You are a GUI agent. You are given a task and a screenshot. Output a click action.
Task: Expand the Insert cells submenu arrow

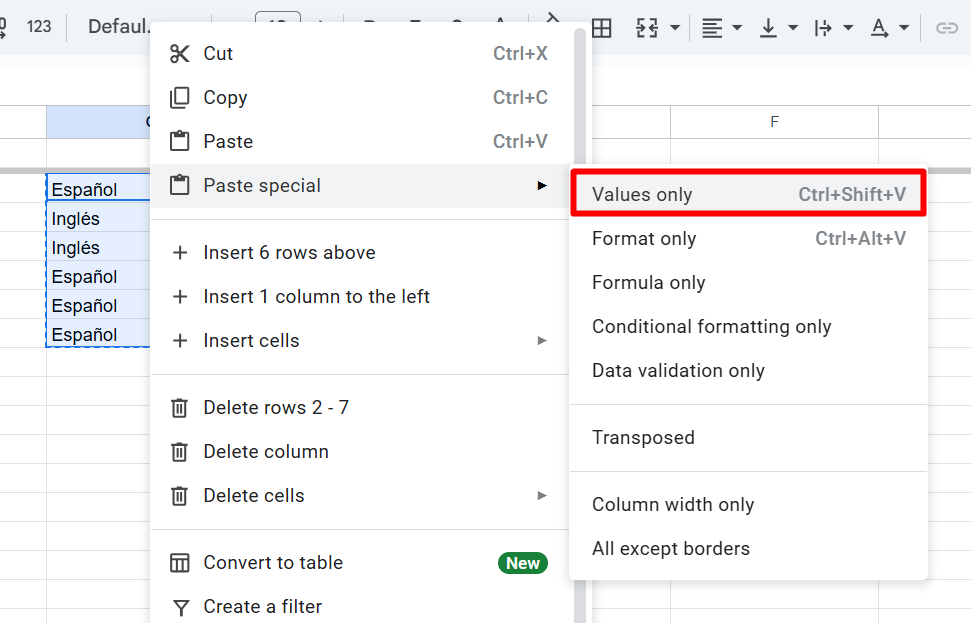(x=542, y=341)
